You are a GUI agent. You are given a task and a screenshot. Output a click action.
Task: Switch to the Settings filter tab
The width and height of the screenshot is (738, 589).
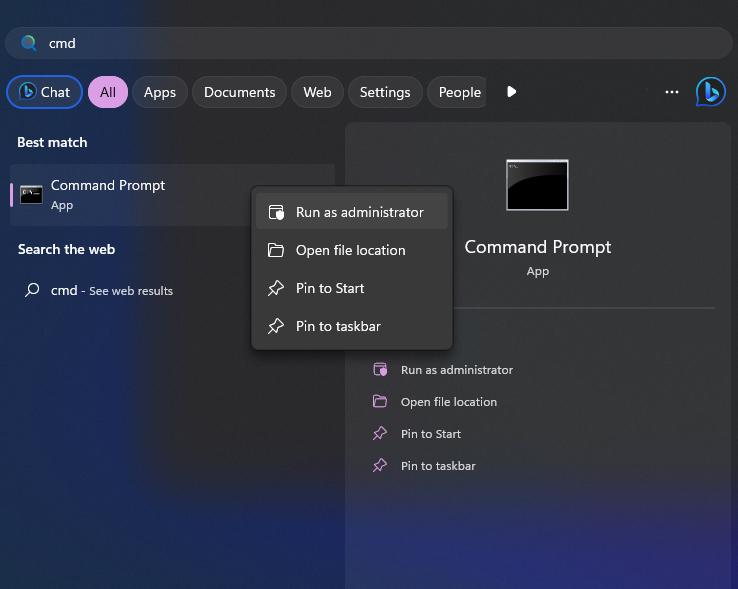[385, 92]
